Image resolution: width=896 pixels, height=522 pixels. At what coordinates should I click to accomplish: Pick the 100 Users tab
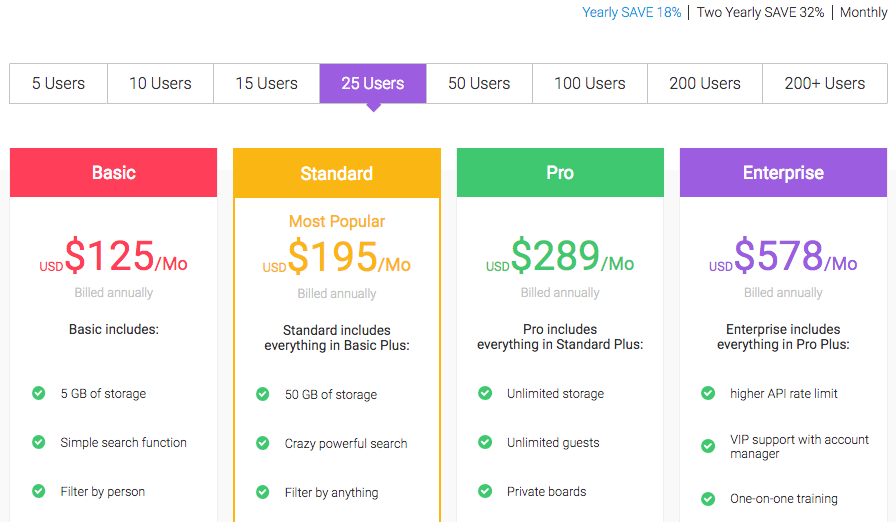click(x=589, y=84)
